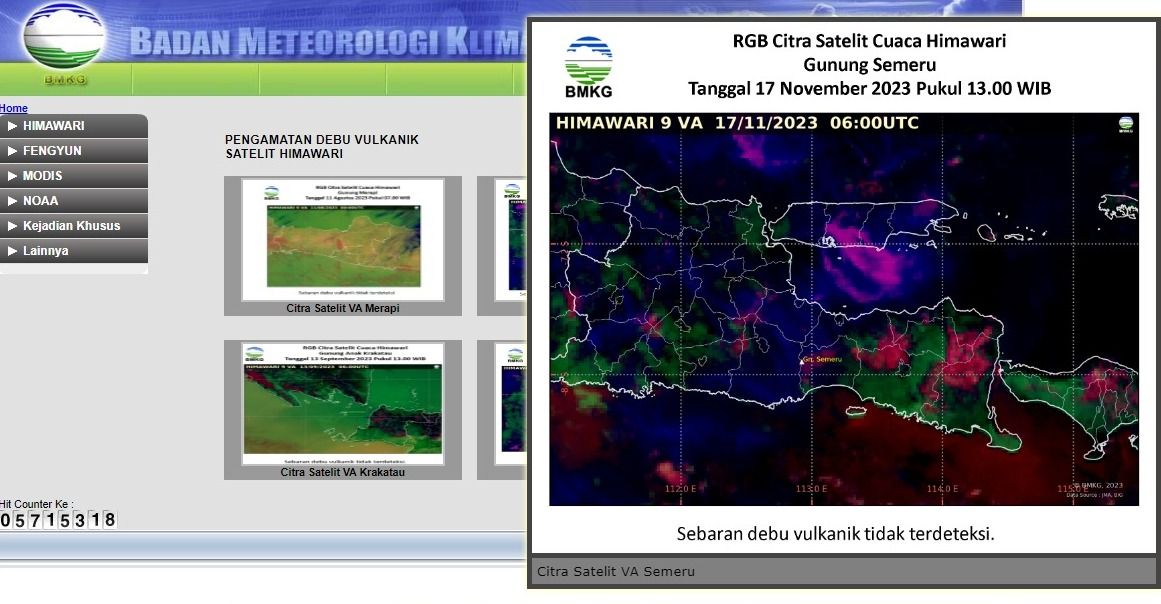
Task: Expand the MODIS menu arrow
Action: [12, 176]
